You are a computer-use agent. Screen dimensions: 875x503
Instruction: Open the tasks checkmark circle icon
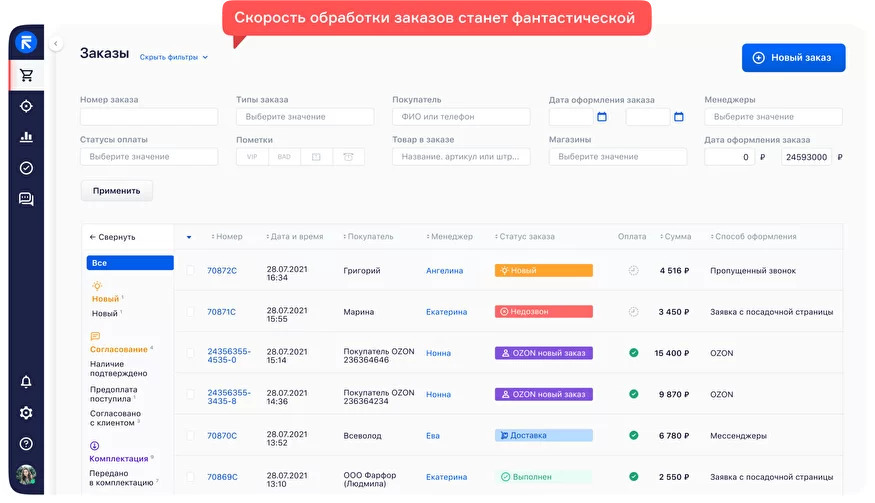point(26,168)
